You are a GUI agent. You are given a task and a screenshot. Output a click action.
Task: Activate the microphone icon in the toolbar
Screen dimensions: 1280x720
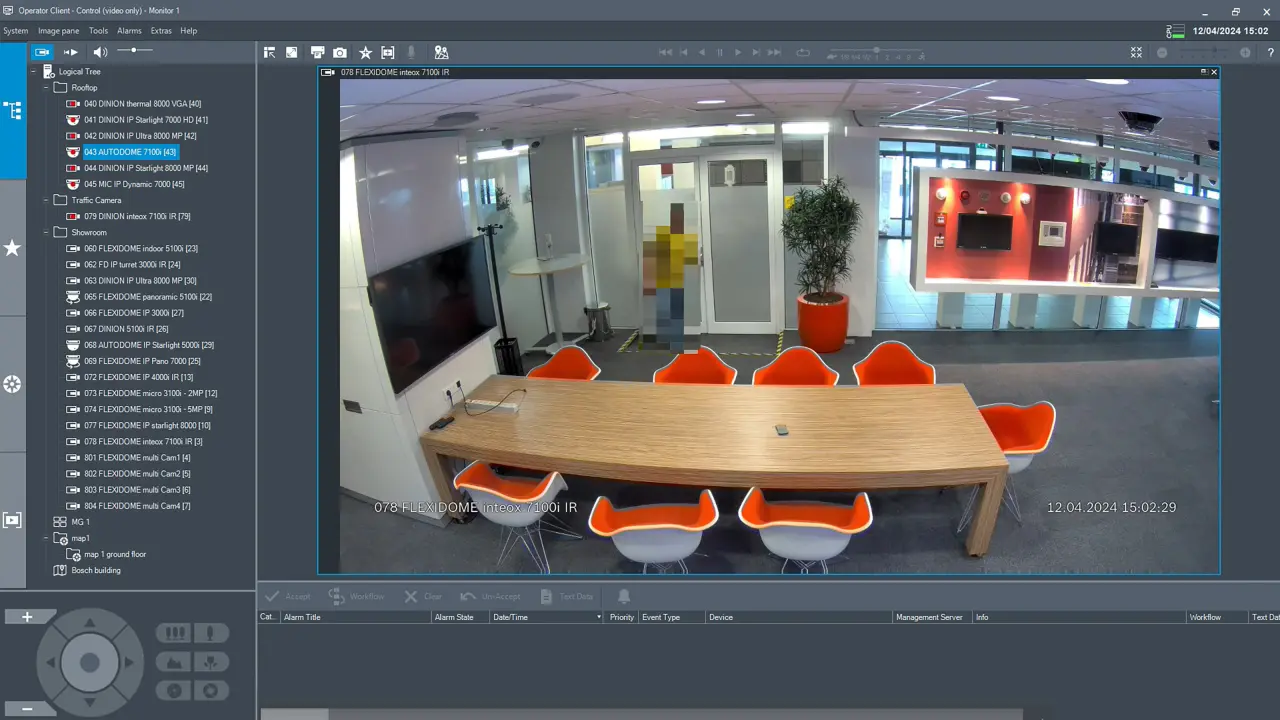pos(411,52)
